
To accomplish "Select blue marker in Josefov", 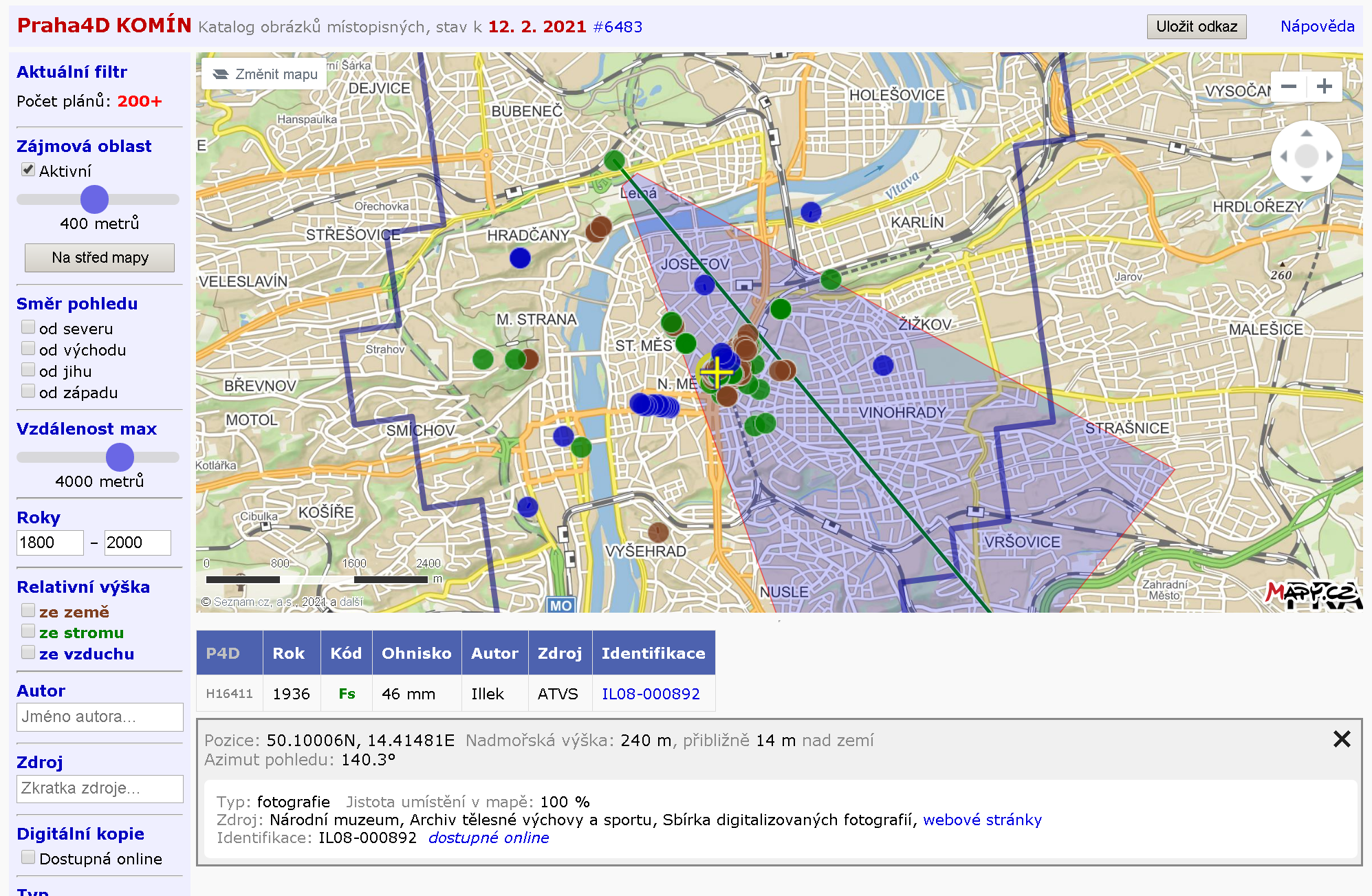I will [704, 284].
